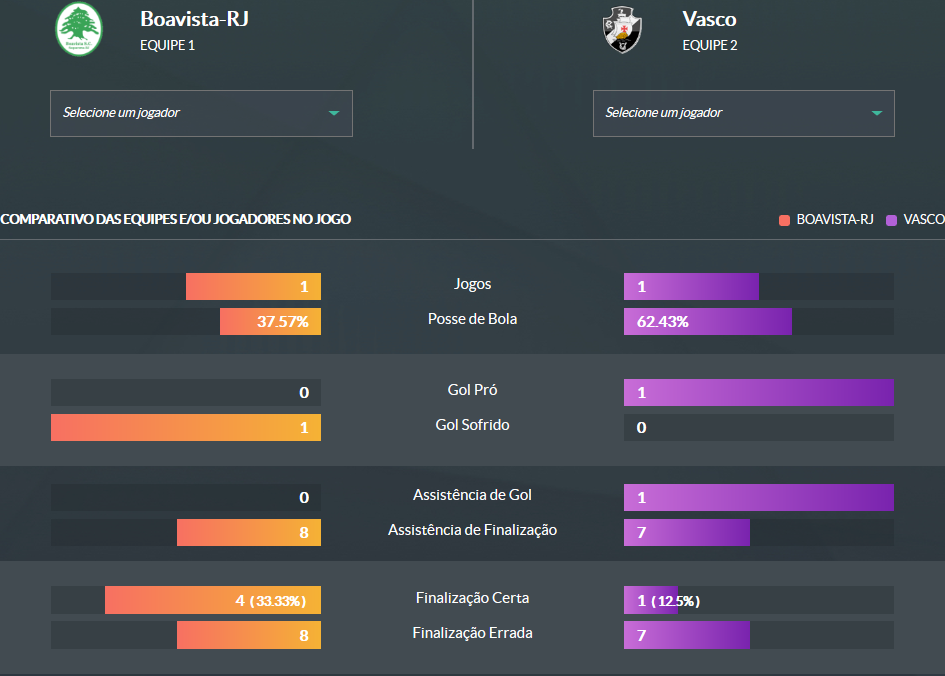Click Vasco 62.43% possession bar

(707, 322)
